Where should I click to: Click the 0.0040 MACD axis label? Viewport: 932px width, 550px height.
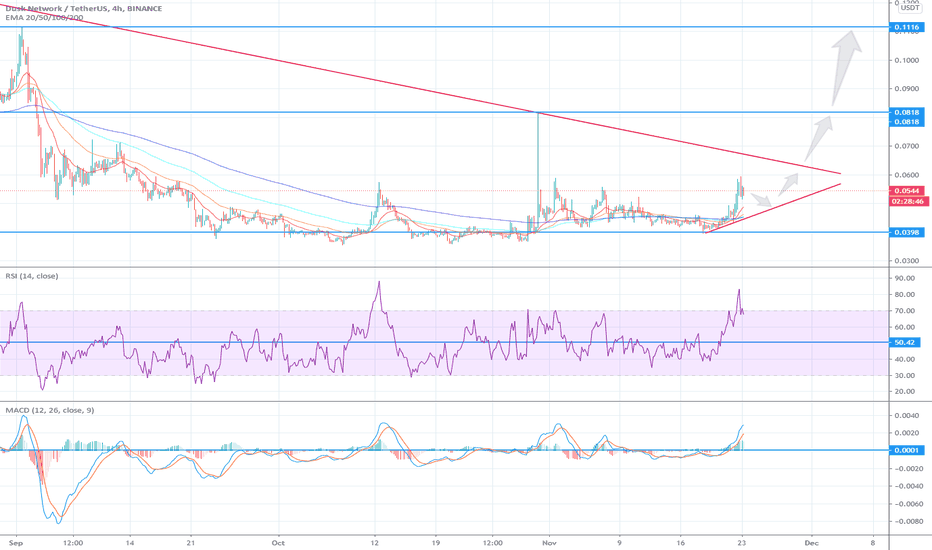pyautogui.click(x=906, y=416)
